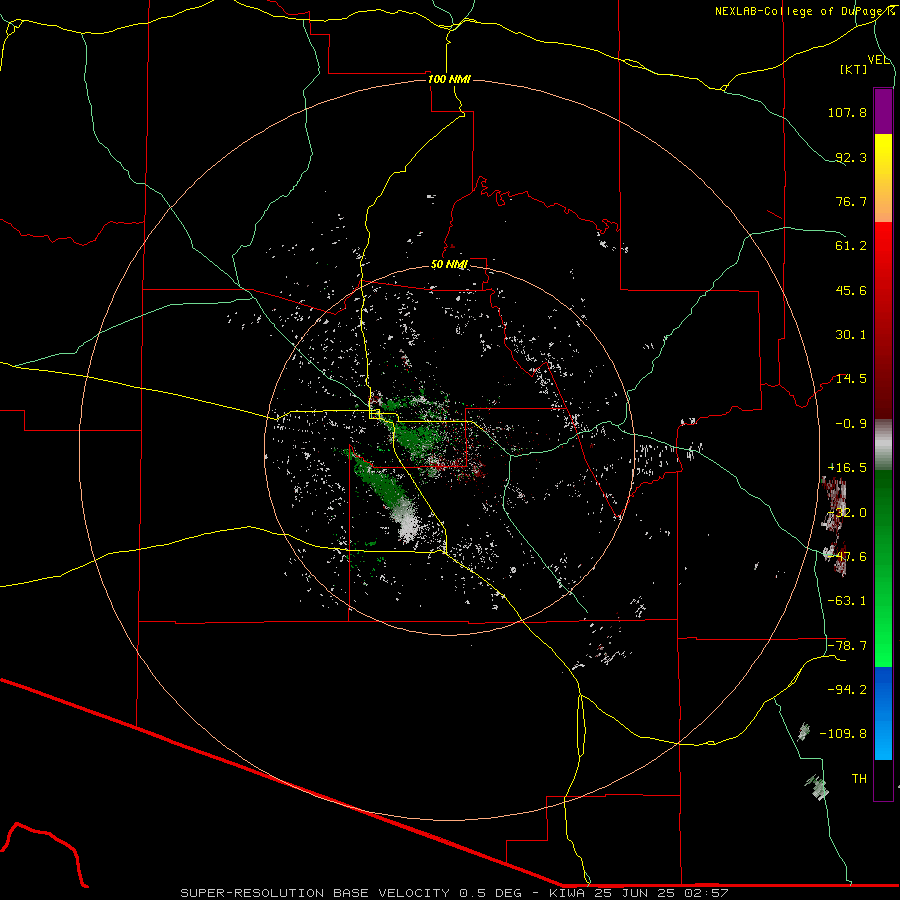Click the 107.8 velocity scale value

pyautogui.click(x=847, y=112)
